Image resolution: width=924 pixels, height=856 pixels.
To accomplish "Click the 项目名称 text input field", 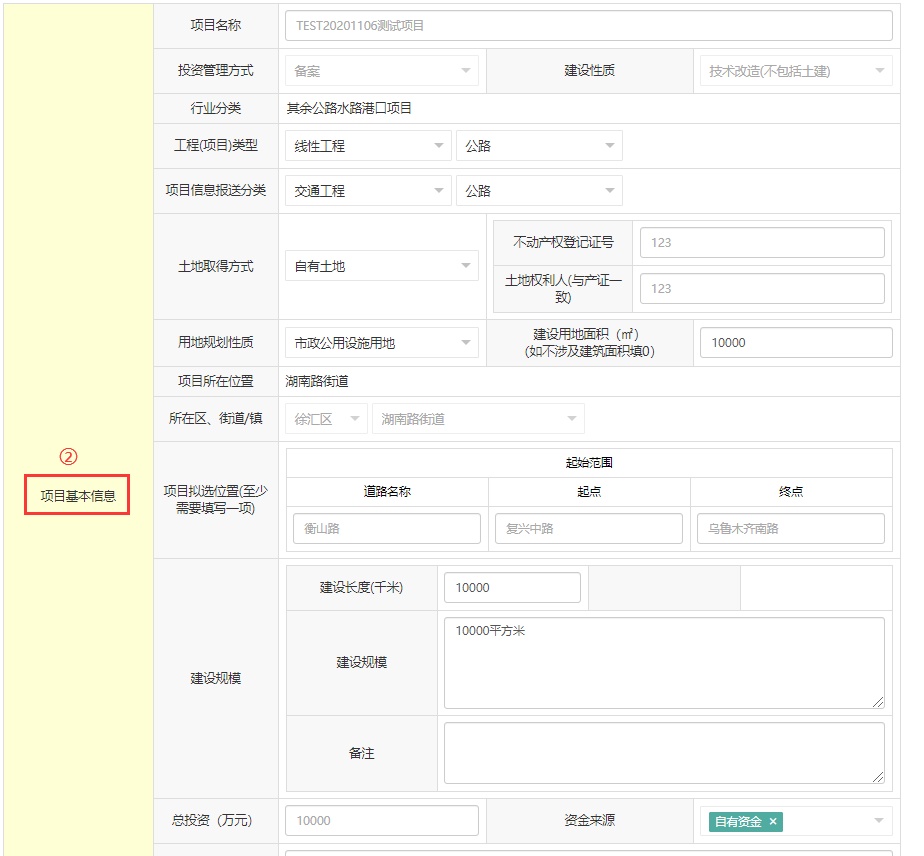I will click(588, 26).
